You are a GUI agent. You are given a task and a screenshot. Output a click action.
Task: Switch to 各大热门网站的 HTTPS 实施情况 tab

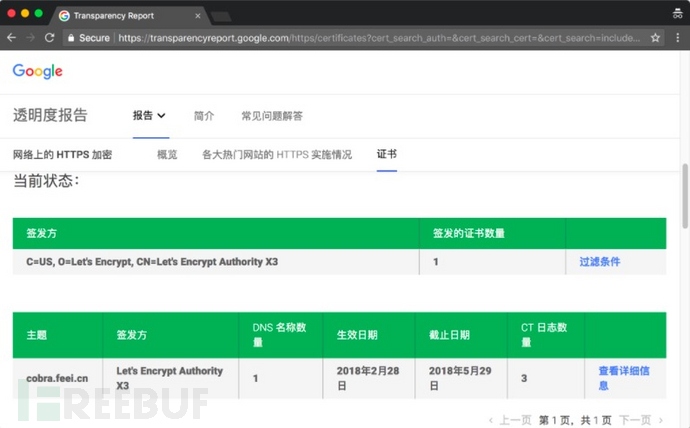click(x=277, y=154)
